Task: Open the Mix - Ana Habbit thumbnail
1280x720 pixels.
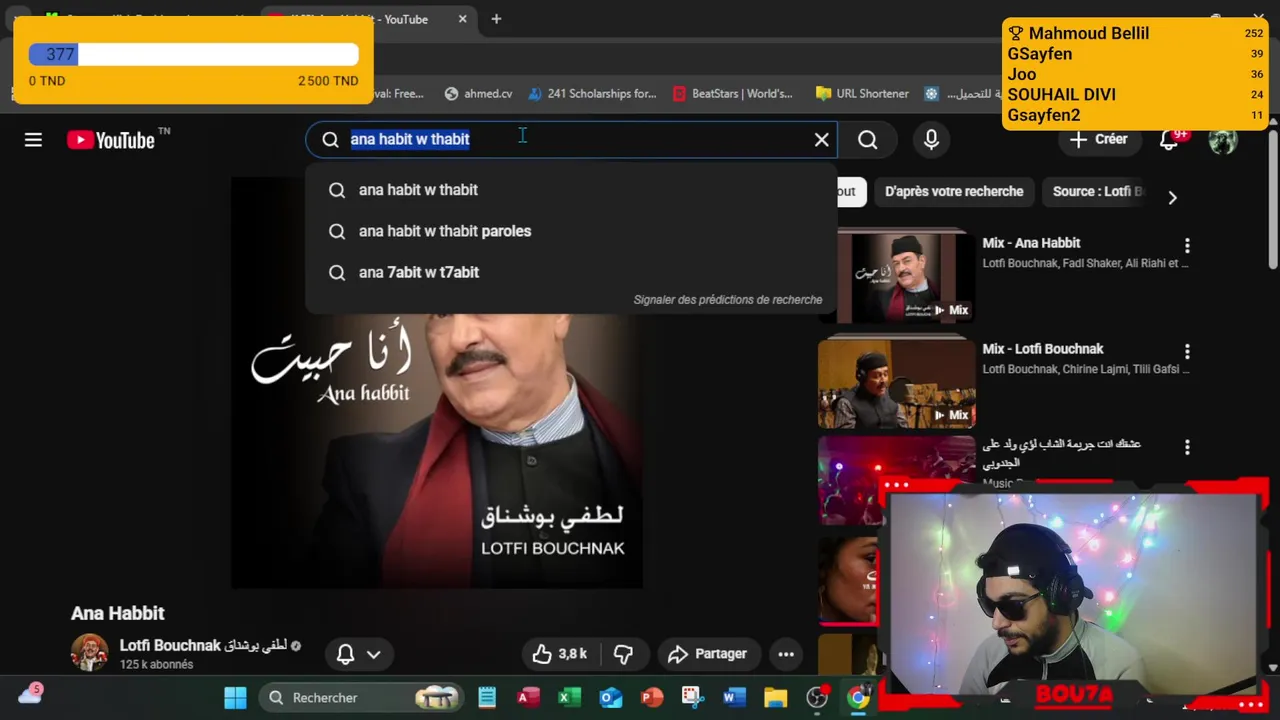Action: tap(897, 278)
